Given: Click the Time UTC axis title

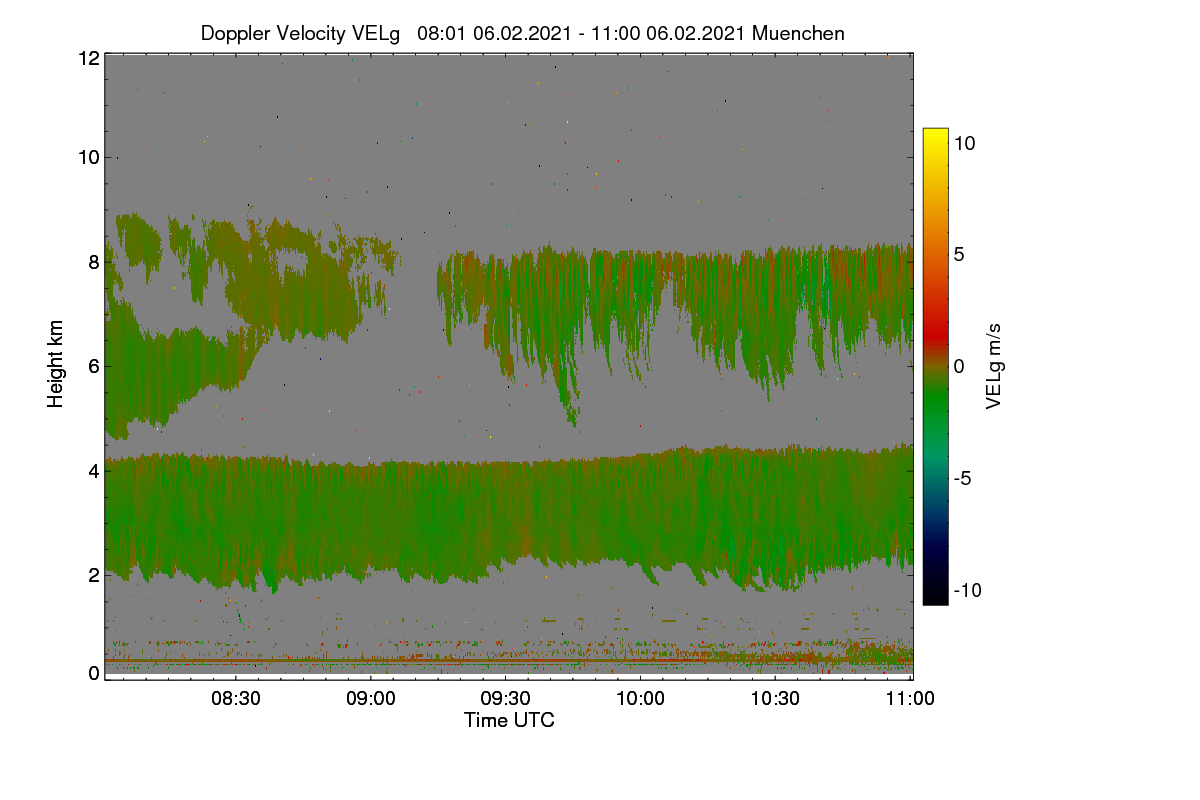Looking at the screenshot, I should point(509,720).
